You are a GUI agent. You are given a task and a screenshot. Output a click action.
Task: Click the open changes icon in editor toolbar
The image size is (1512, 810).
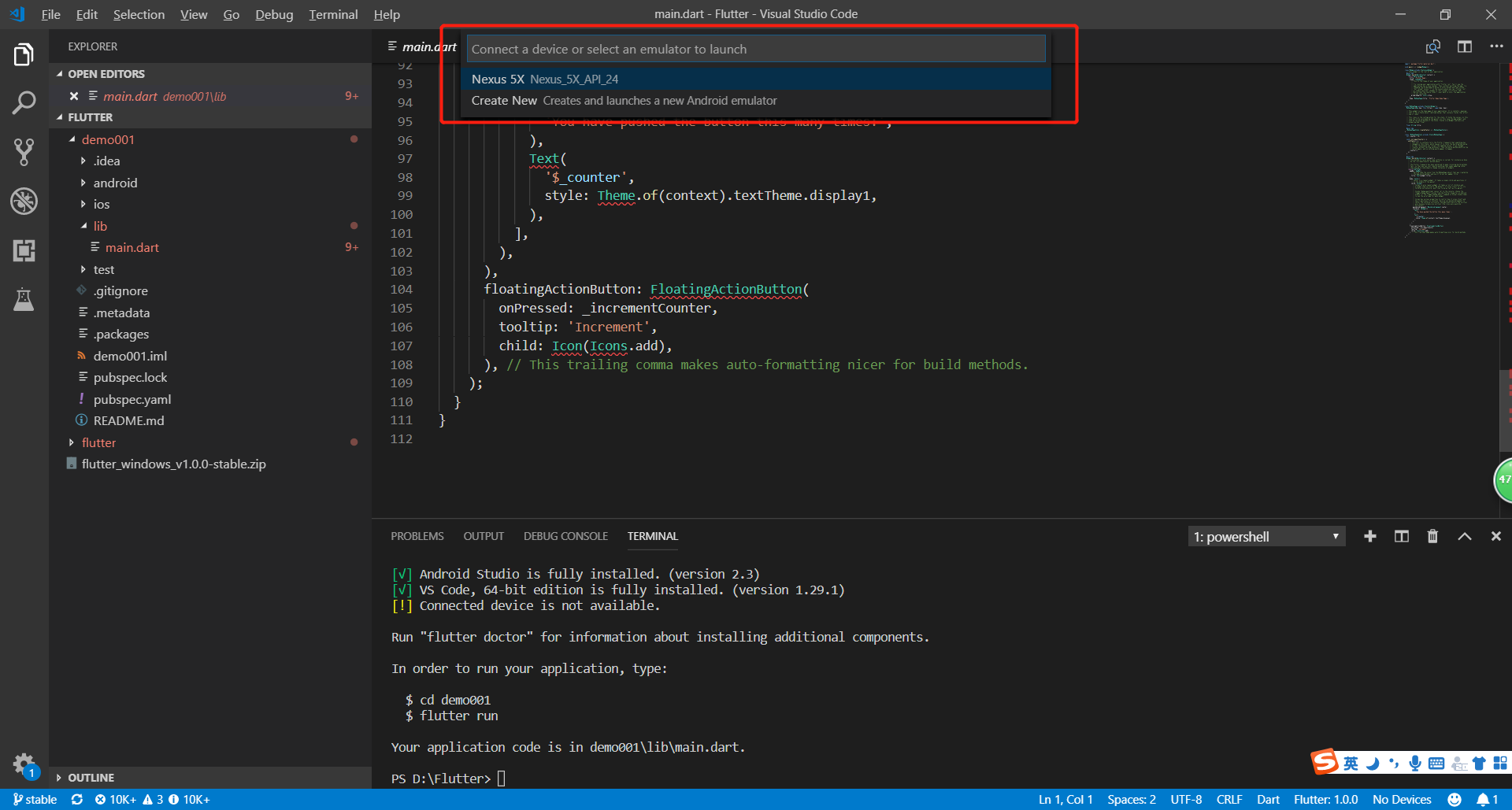pos(1433,46)
